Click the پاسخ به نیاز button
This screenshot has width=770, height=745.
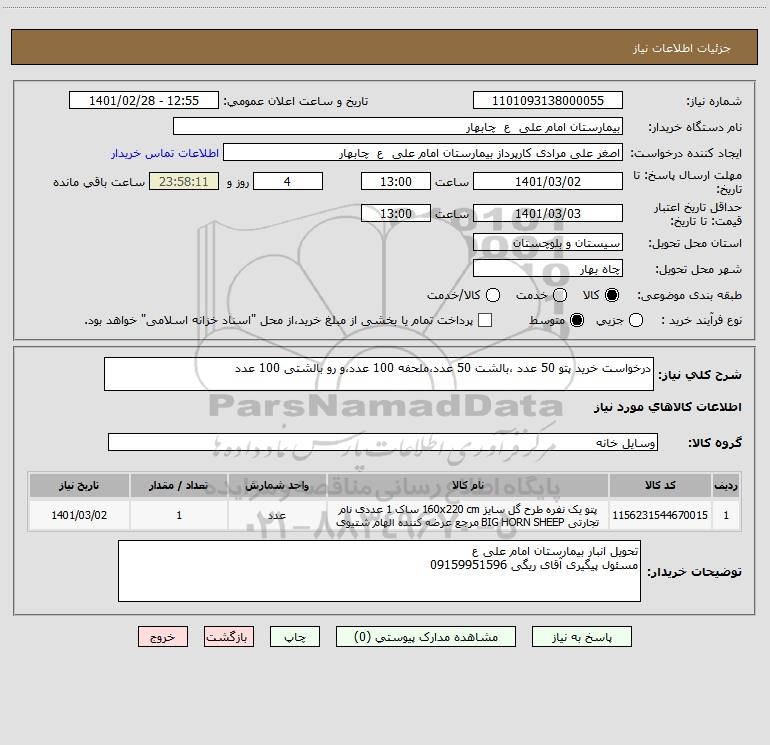(x=581, y=637)
